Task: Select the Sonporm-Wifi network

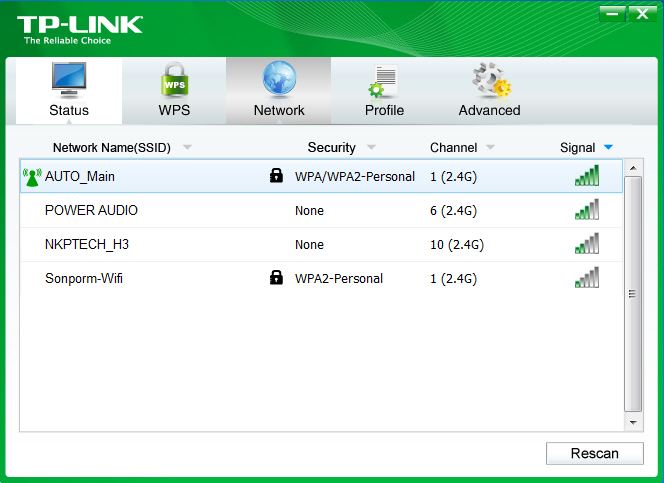Action: coord(321,278)
